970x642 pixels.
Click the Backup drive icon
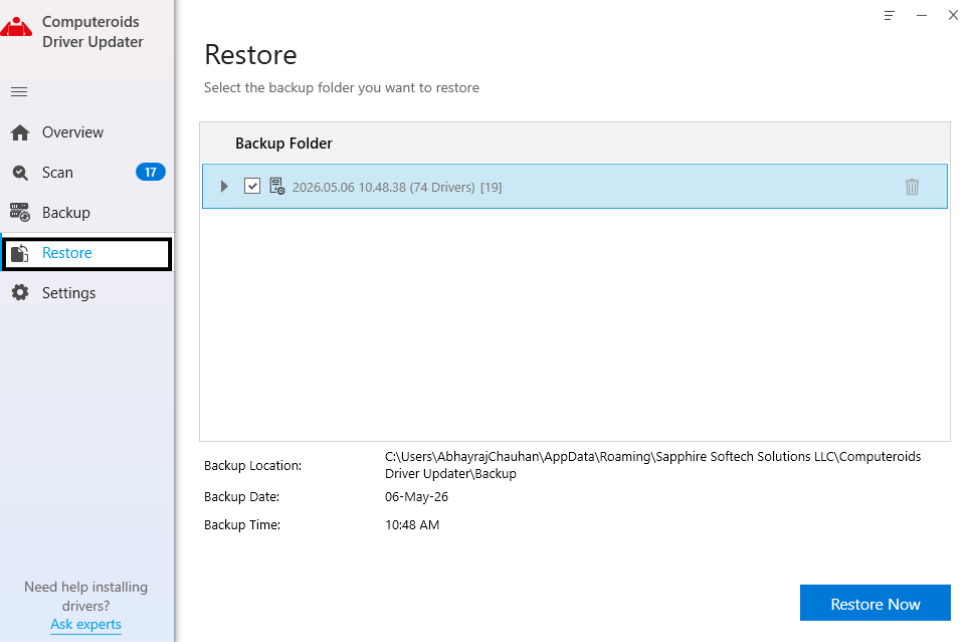tap(20, 212)
